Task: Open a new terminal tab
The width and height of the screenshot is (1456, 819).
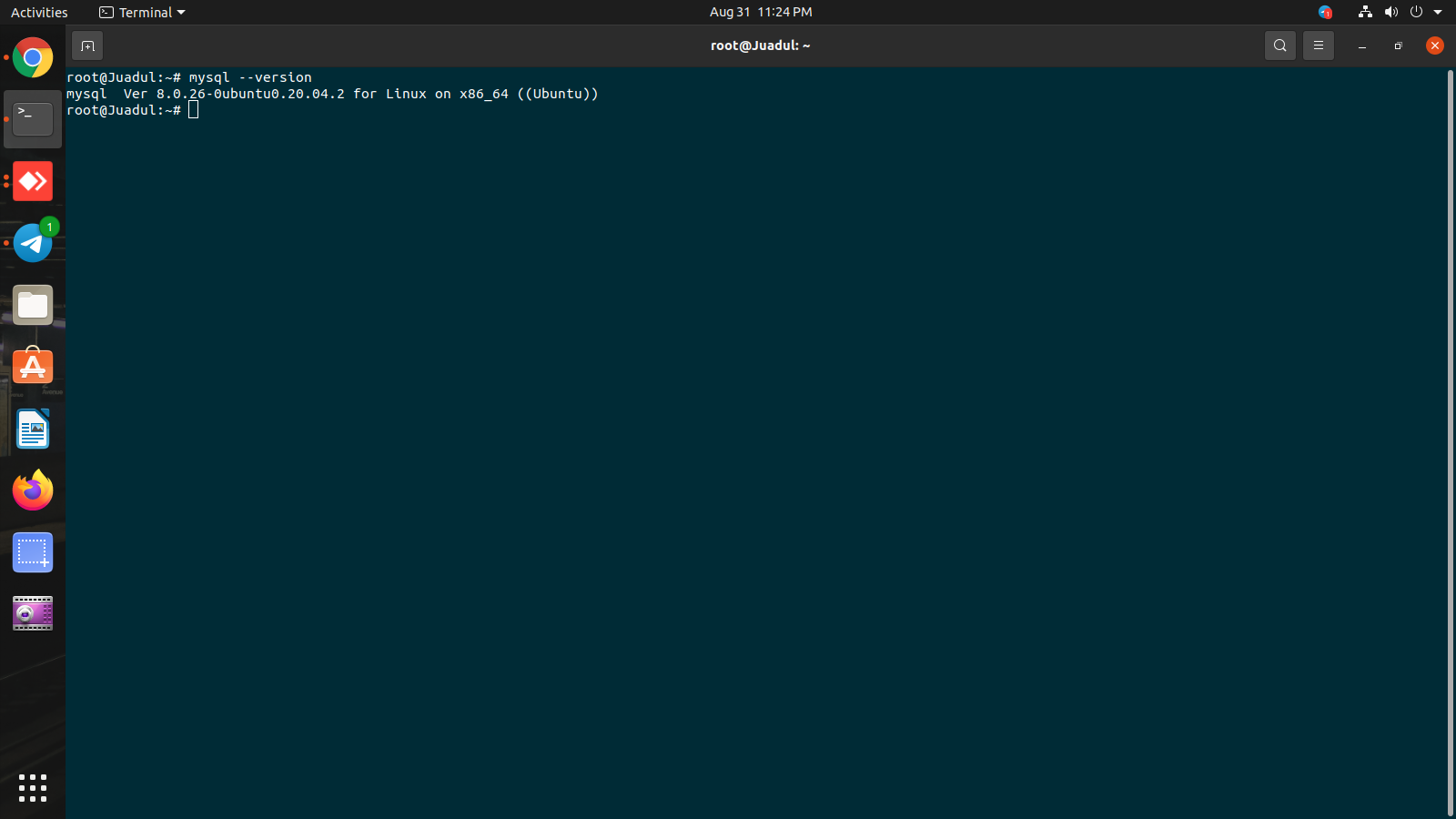Action: [x=87, y=45]
